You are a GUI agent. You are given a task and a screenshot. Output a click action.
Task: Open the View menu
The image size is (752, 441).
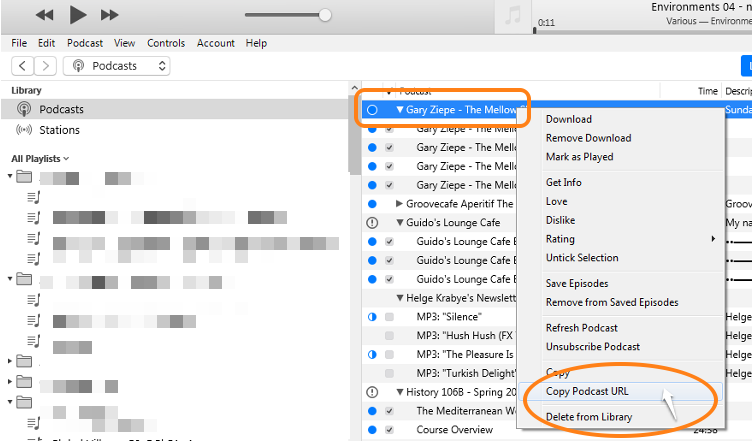(124, 43)
